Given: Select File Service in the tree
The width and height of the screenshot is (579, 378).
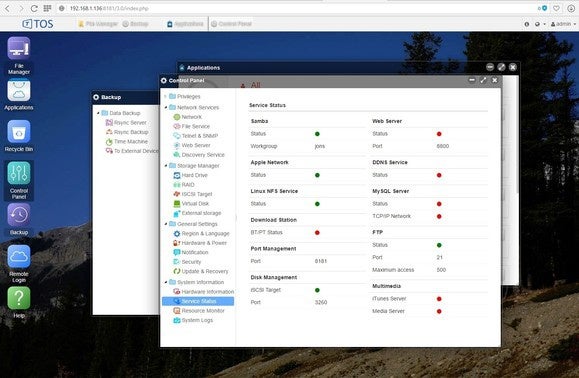Looking at the screenshot, I should pyautogui.click(x=191, y=126).
